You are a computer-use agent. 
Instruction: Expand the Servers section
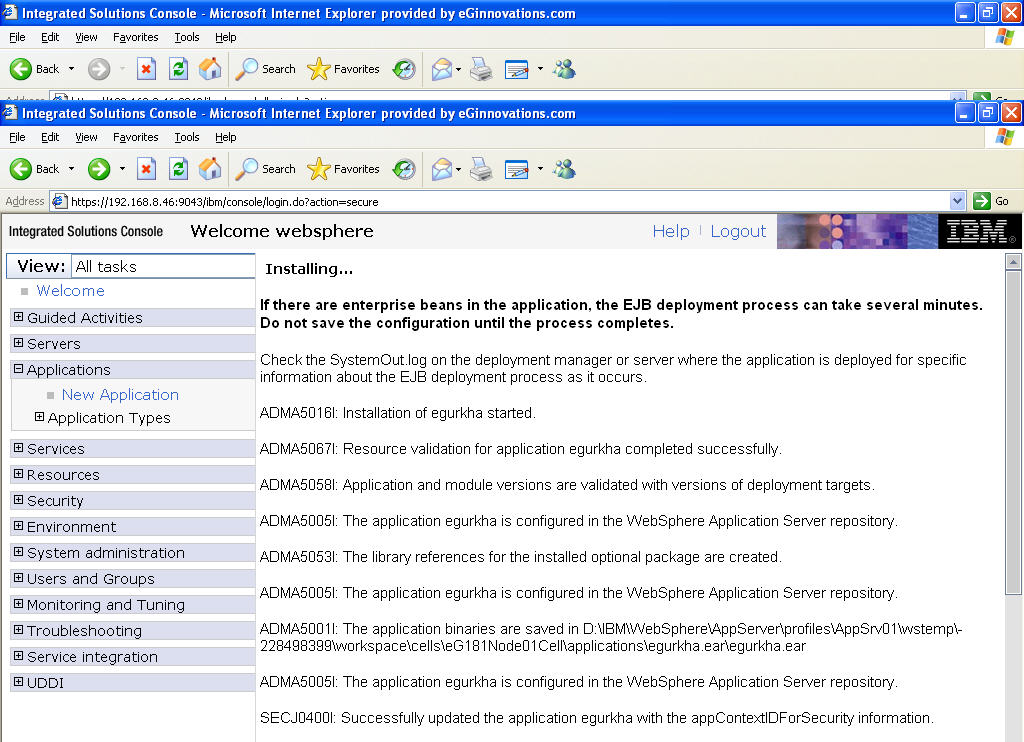pyautogui.click(x=18, y=343)
